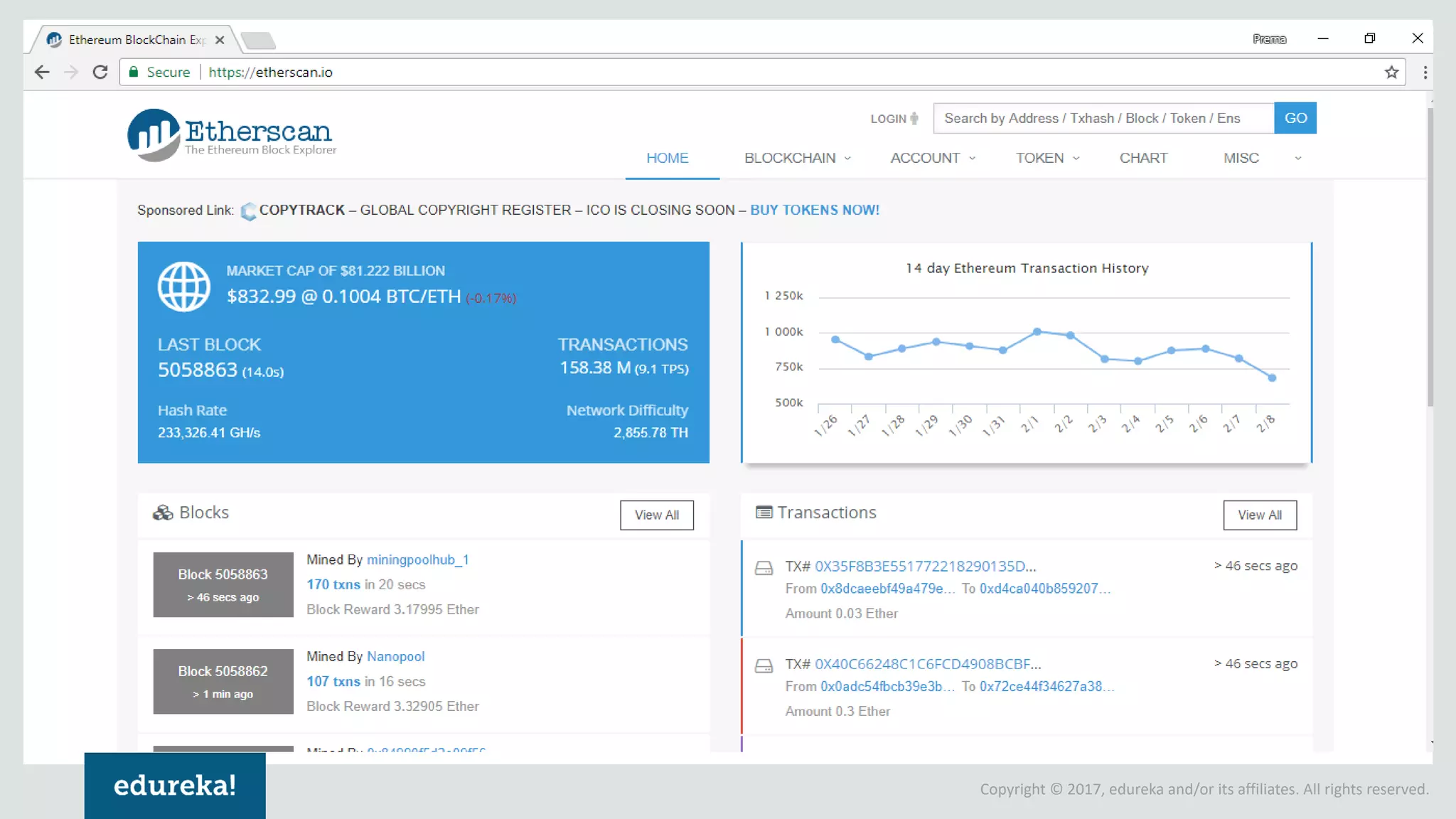Go to the Chart menu item
Viewport: 1456px width, 819px height.
[x=1143, y=158]
